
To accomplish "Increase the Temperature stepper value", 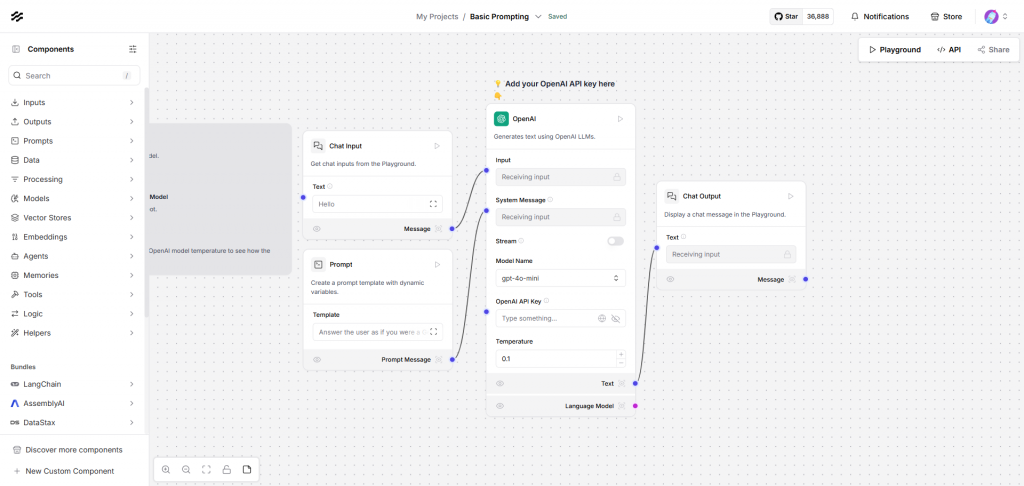I will coord(620,355).
